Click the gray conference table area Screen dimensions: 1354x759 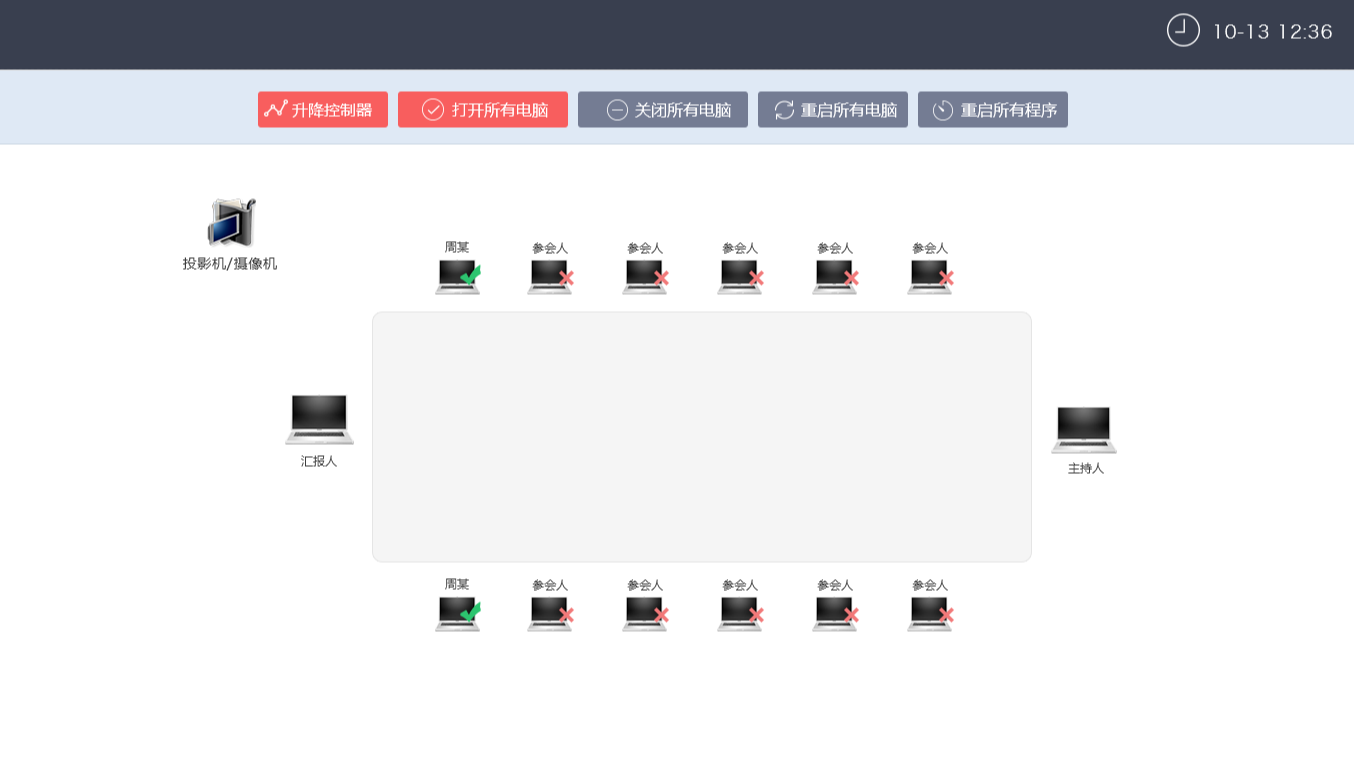[x=701, y=437]
